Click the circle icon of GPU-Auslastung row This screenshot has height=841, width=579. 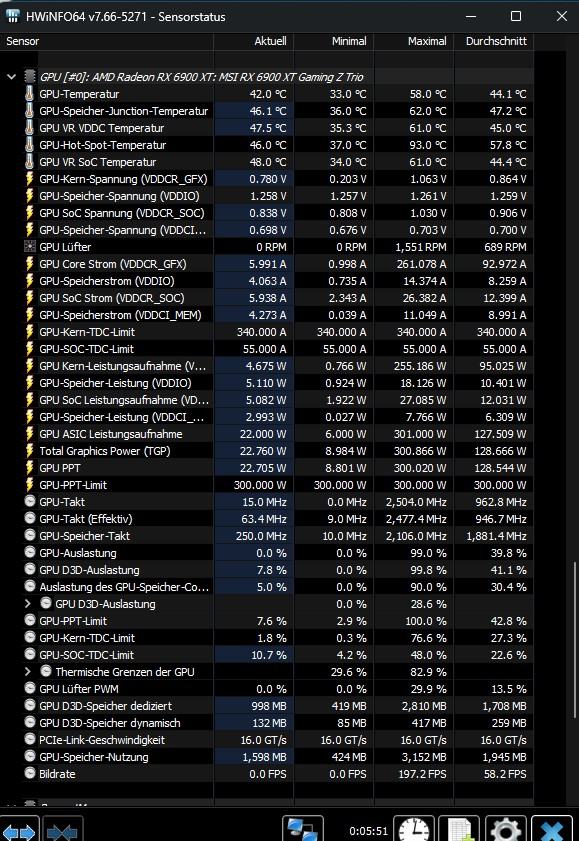click(30, 552)
